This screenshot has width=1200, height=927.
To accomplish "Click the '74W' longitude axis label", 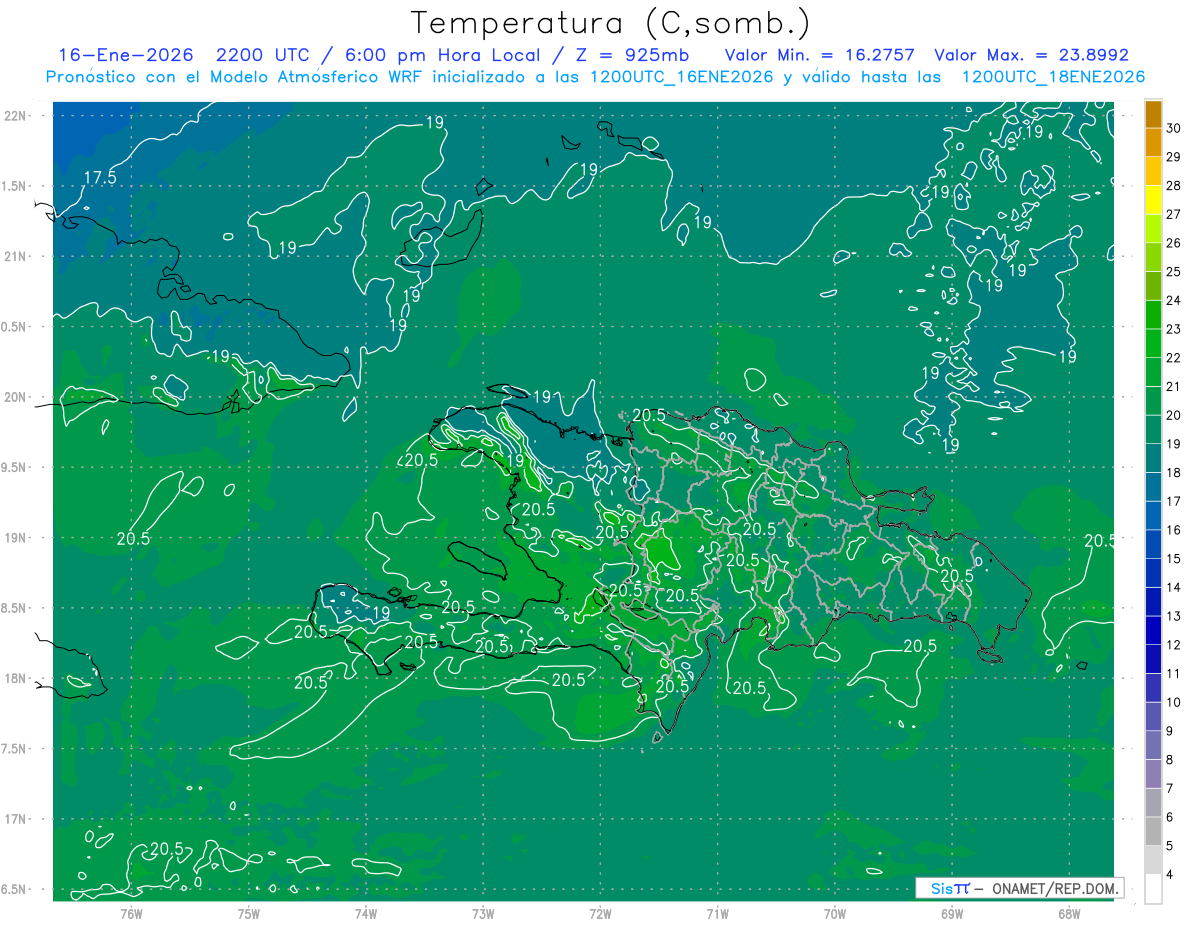I will point(366,913).
